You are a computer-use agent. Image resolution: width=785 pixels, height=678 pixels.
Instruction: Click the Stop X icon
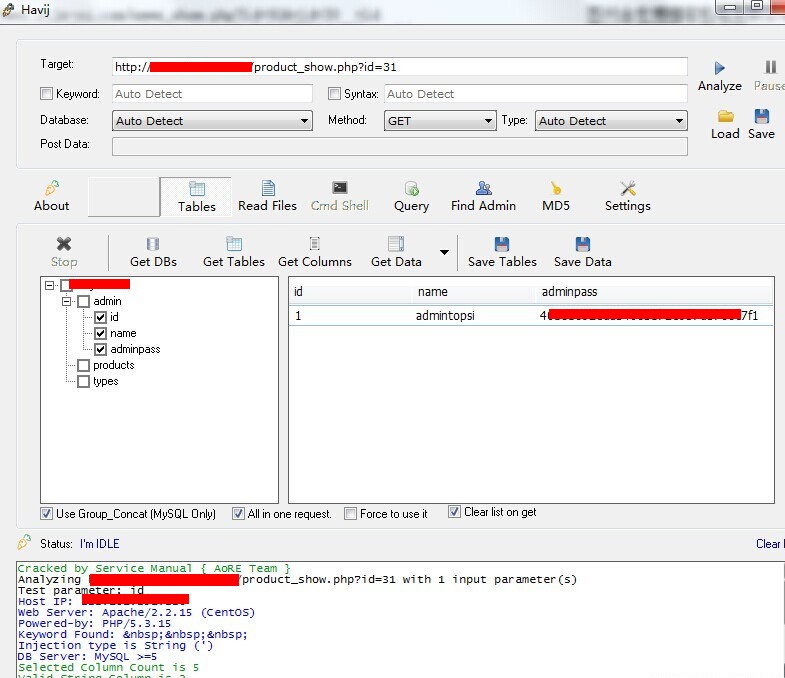64,244
